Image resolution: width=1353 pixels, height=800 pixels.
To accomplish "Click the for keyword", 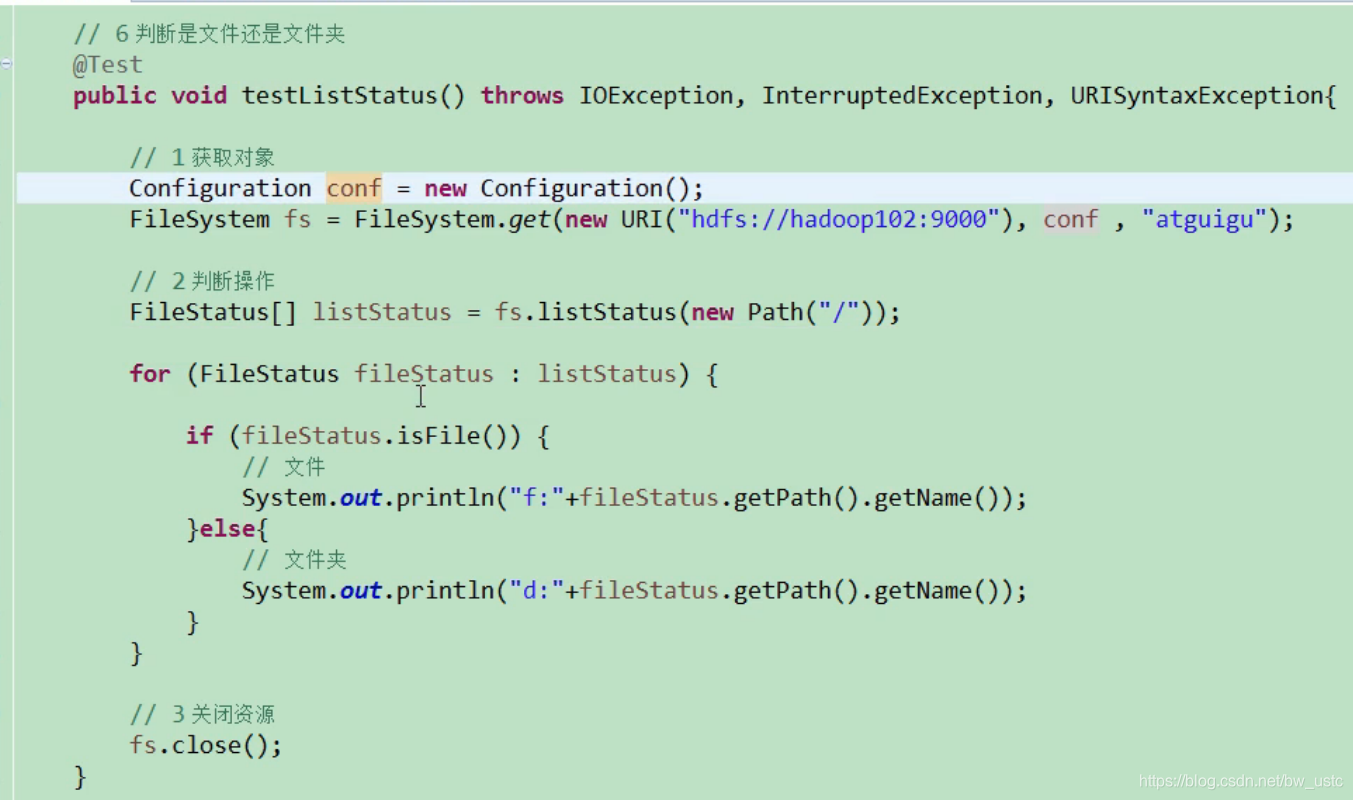I will click(150, 374).
